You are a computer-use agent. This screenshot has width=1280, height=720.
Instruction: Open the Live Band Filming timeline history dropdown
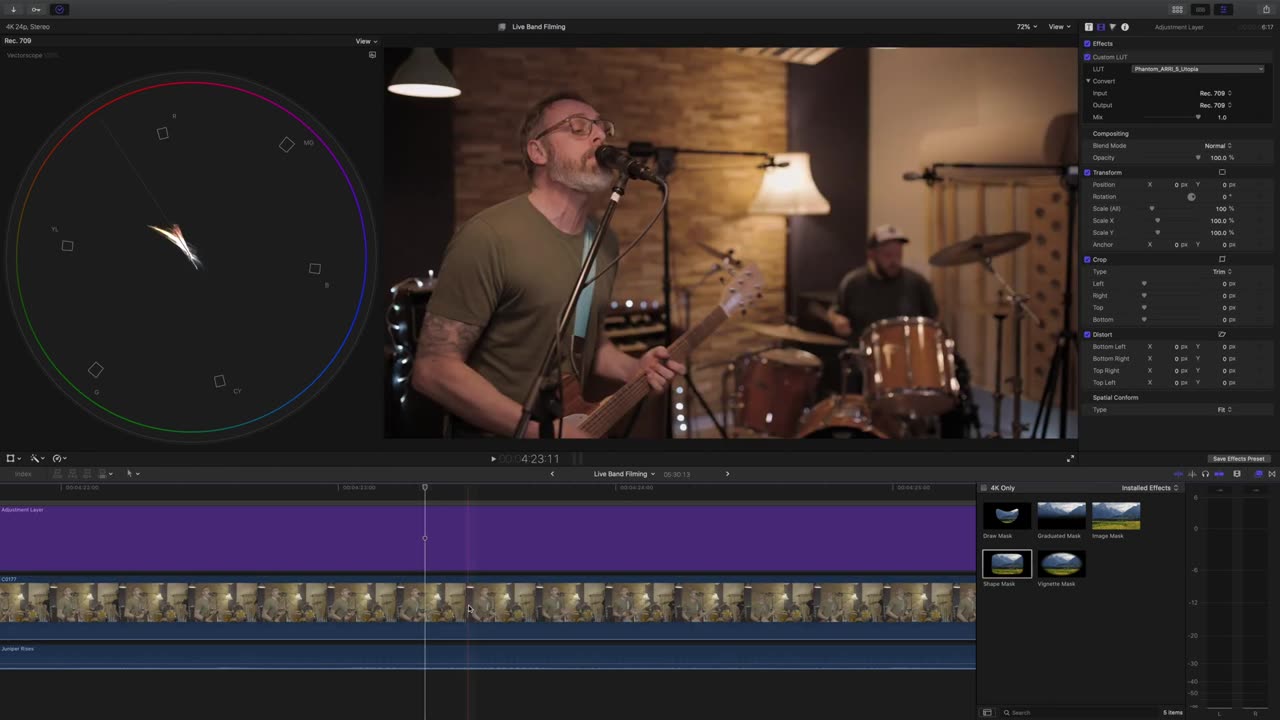(624, 474)
